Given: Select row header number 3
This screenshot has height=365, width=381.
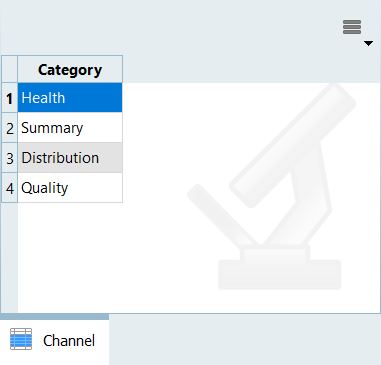Looking at the screenshot, I should click(x=9, y=158).
